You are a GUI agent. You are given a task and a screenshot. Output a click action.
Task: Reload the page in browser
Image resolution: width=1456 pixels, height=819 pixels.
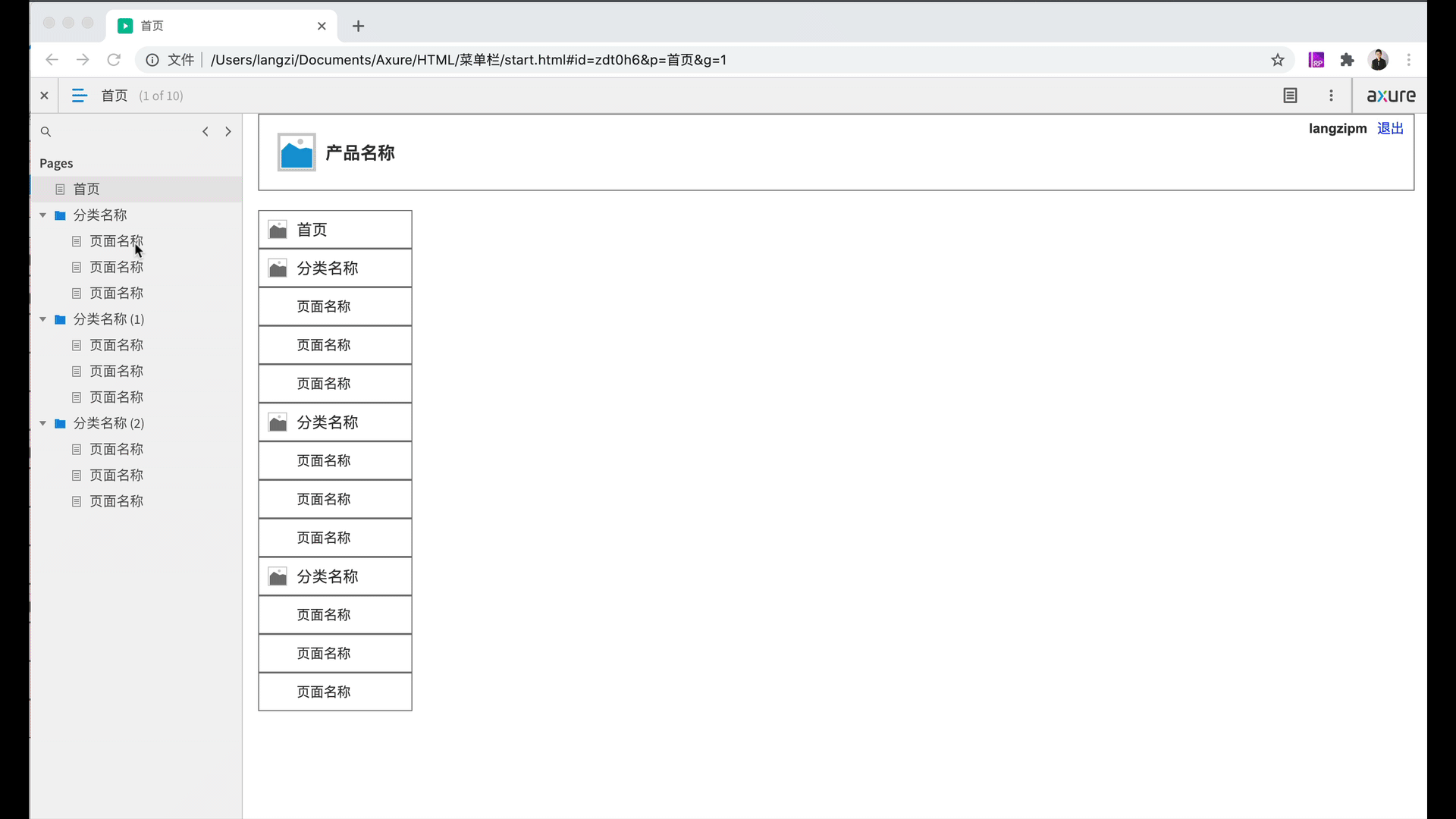pos(114,60)
